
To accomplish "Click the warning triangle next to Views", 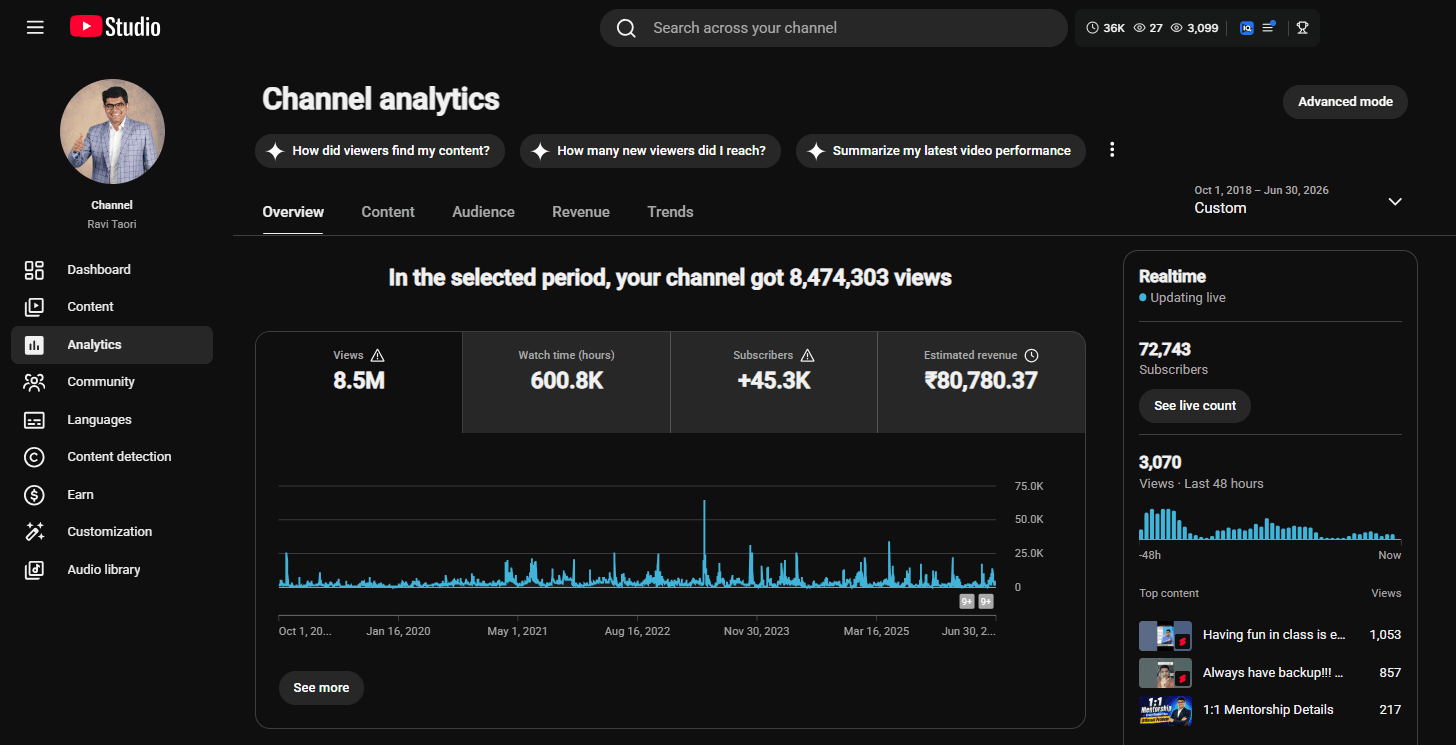I will tap(377, 355).
